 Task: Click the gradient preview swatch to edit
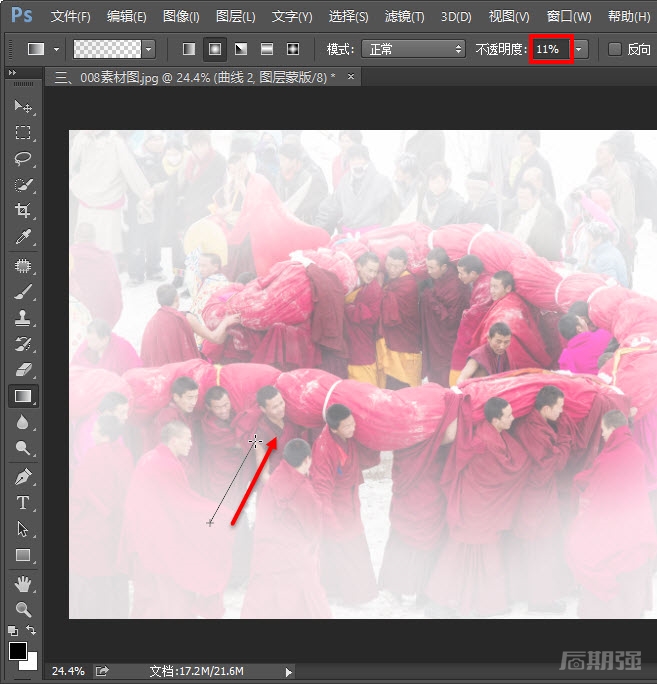pyautogui.click(x=107, y=49)
